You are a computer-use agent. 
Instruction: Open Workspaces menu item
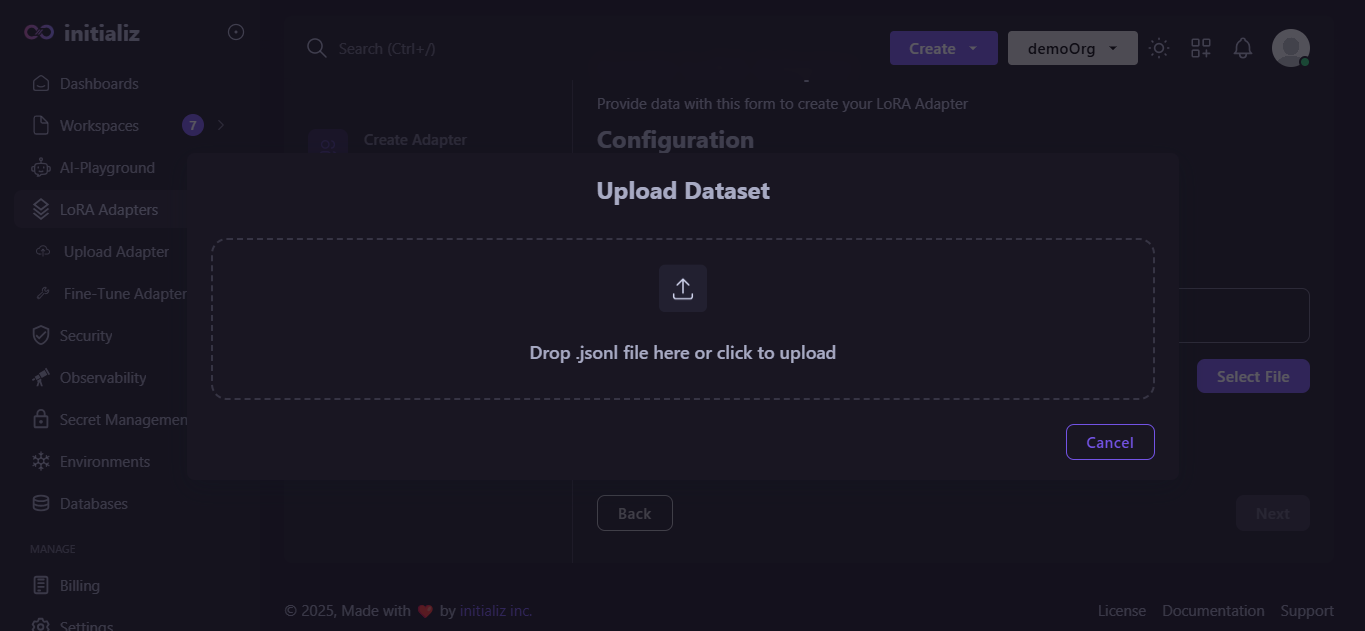[99, 126]
